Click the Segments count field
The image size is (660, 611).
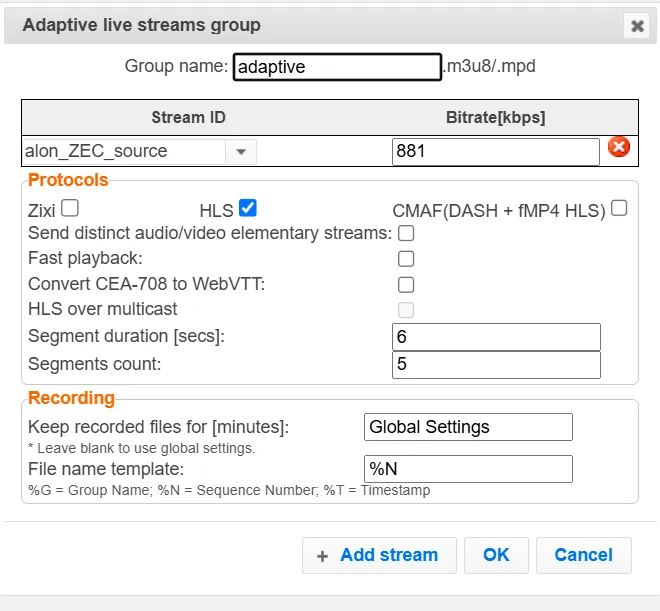coord(496,364)
